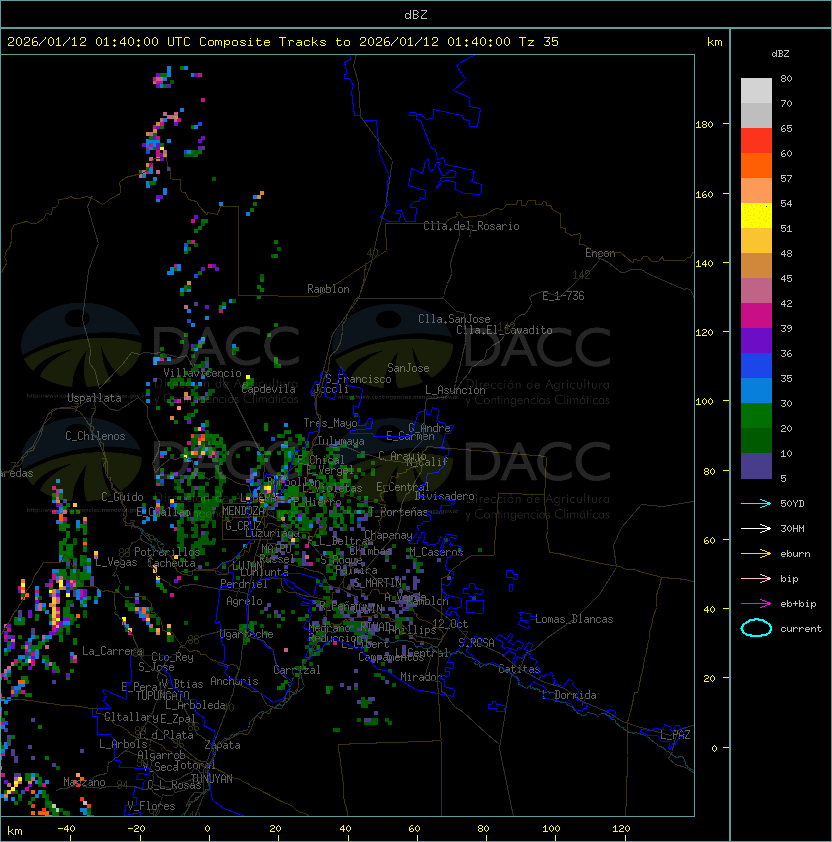Click the TUNUYAN city label
This screenshot has height=842, width=832.
point(212,779)
